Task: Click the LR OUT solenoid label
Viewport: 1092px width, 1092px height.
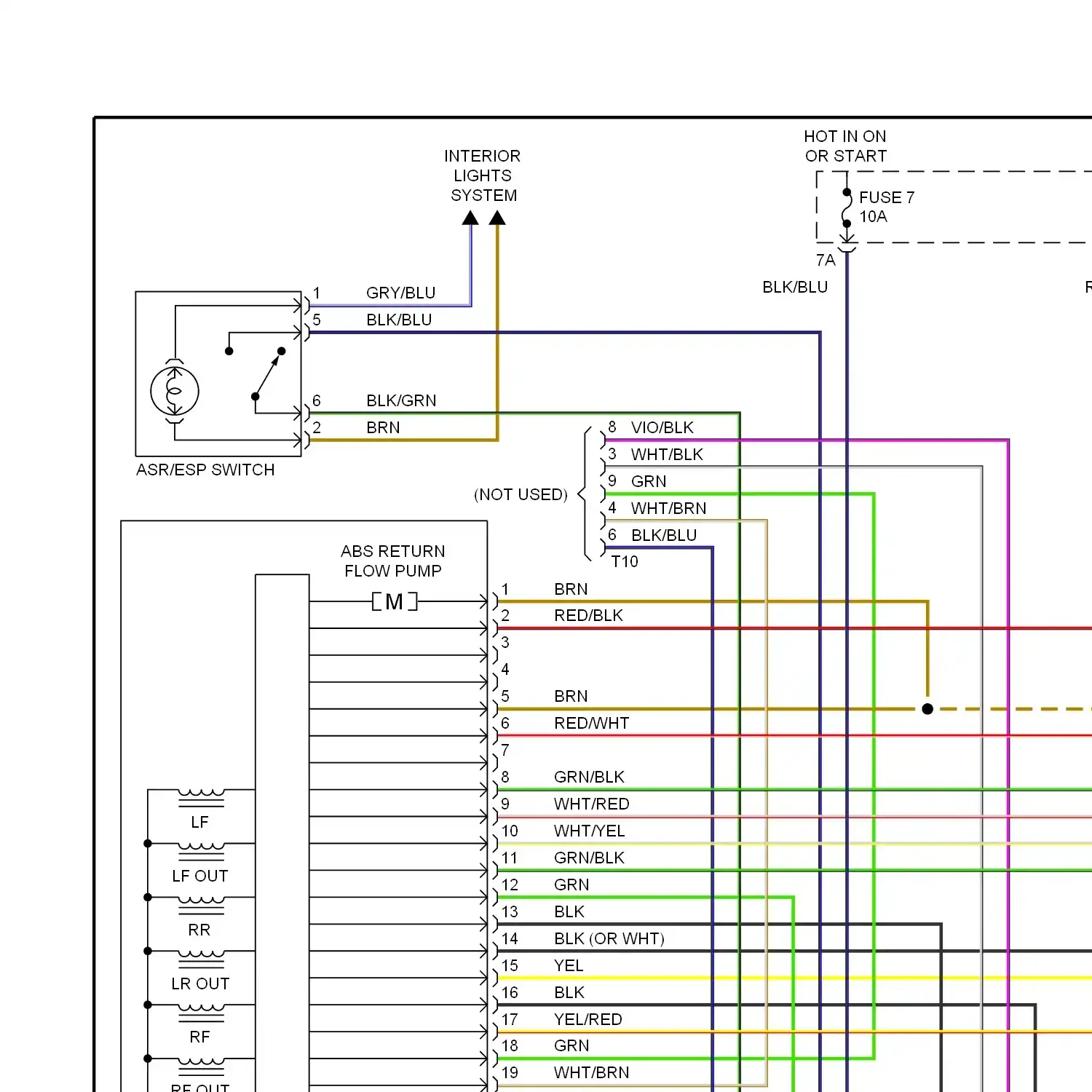Action: pyautogui.click(x=200, y=984)
